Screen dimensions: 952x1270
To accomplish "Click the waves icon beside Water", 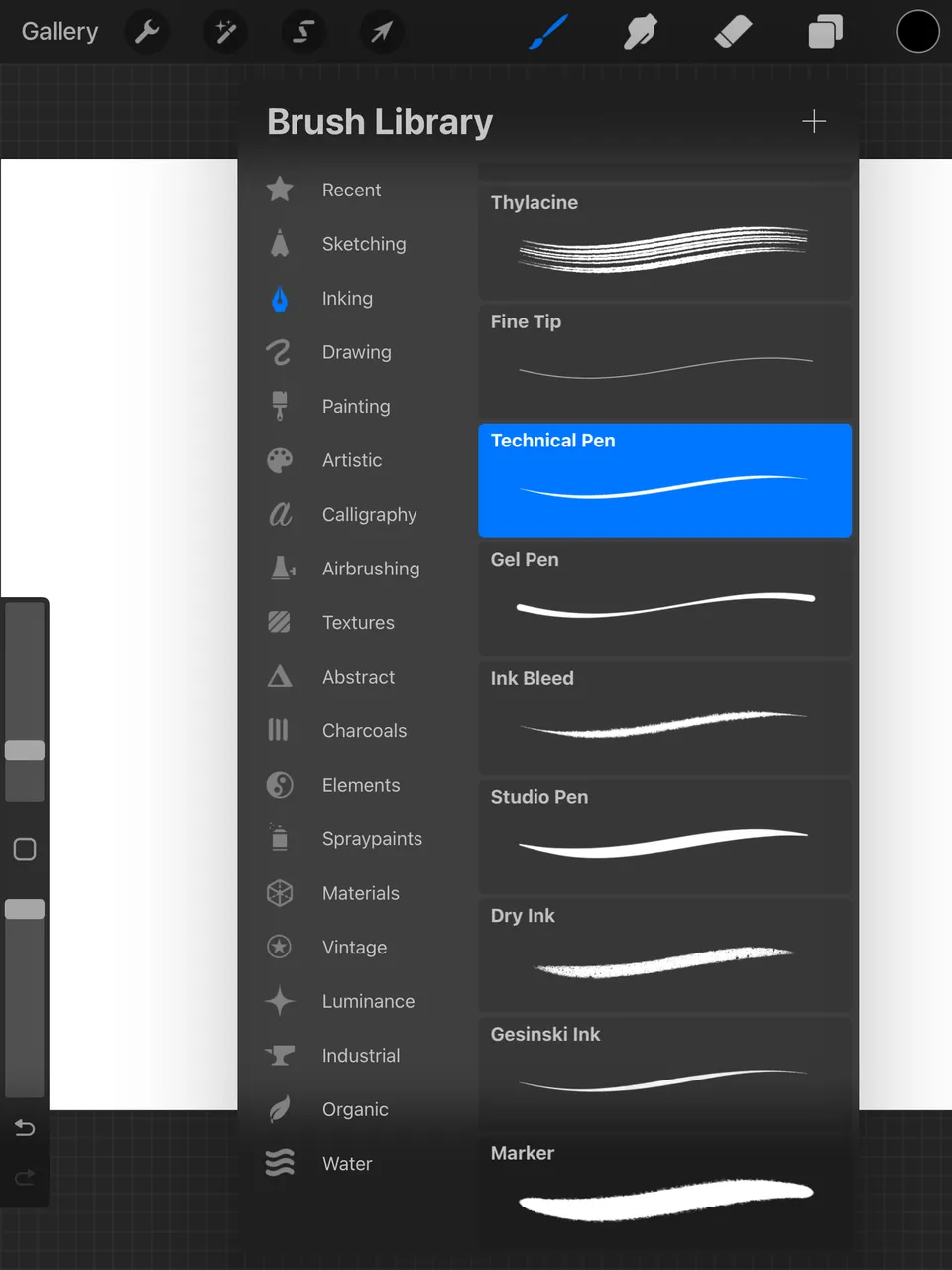I will coord(280,1162).
